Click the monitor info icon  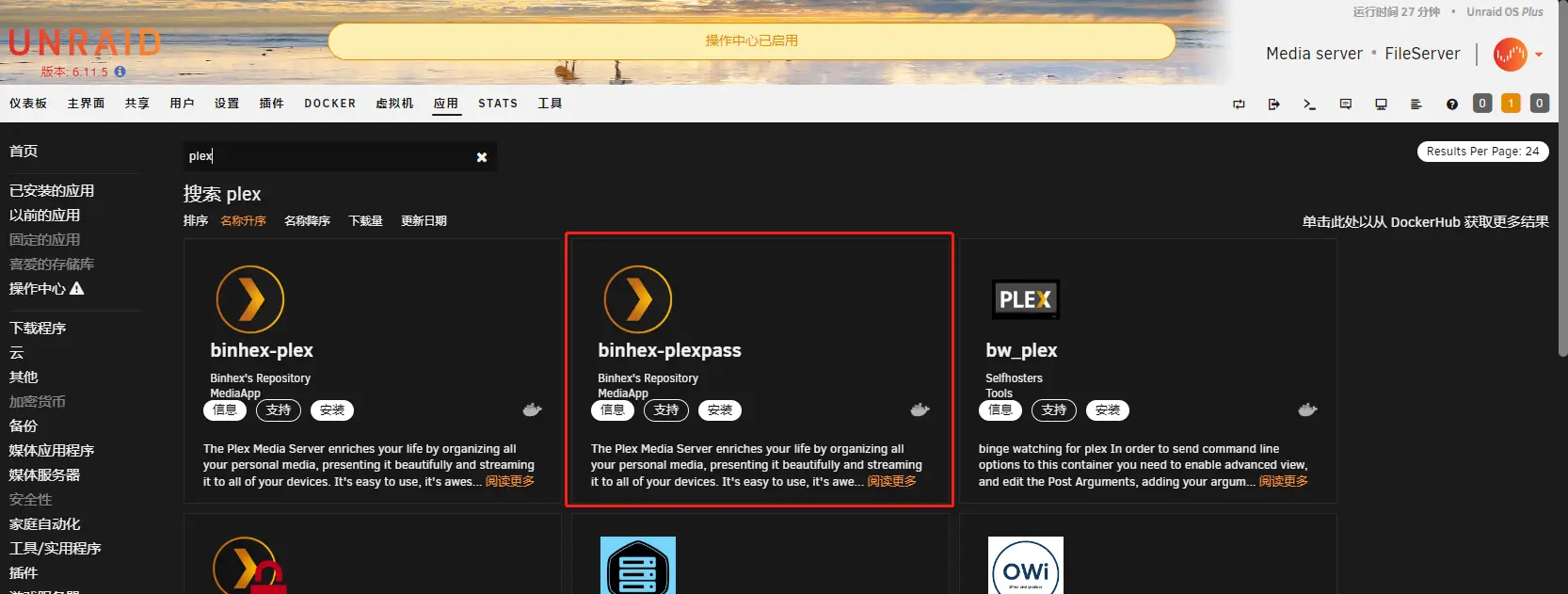point(1381,104)
